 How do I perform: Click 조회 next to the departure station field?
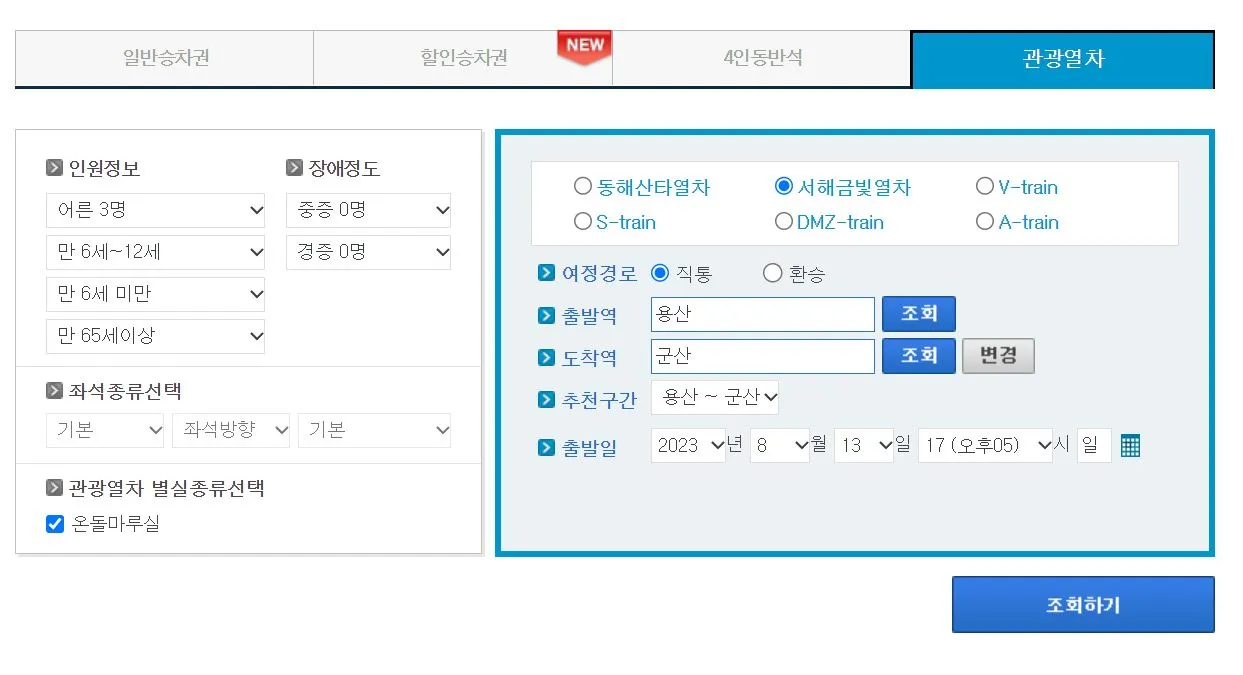(x=918, y=313)
